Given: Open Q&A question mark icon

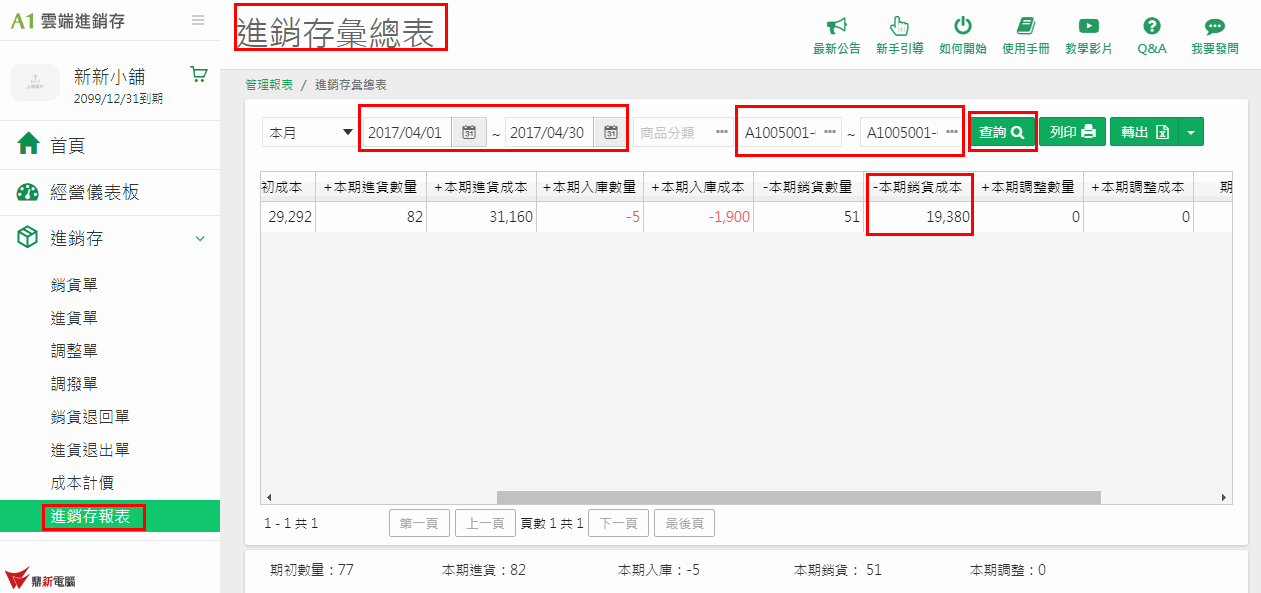Looking at the screenshot, I should click(x=1152, y=26).
